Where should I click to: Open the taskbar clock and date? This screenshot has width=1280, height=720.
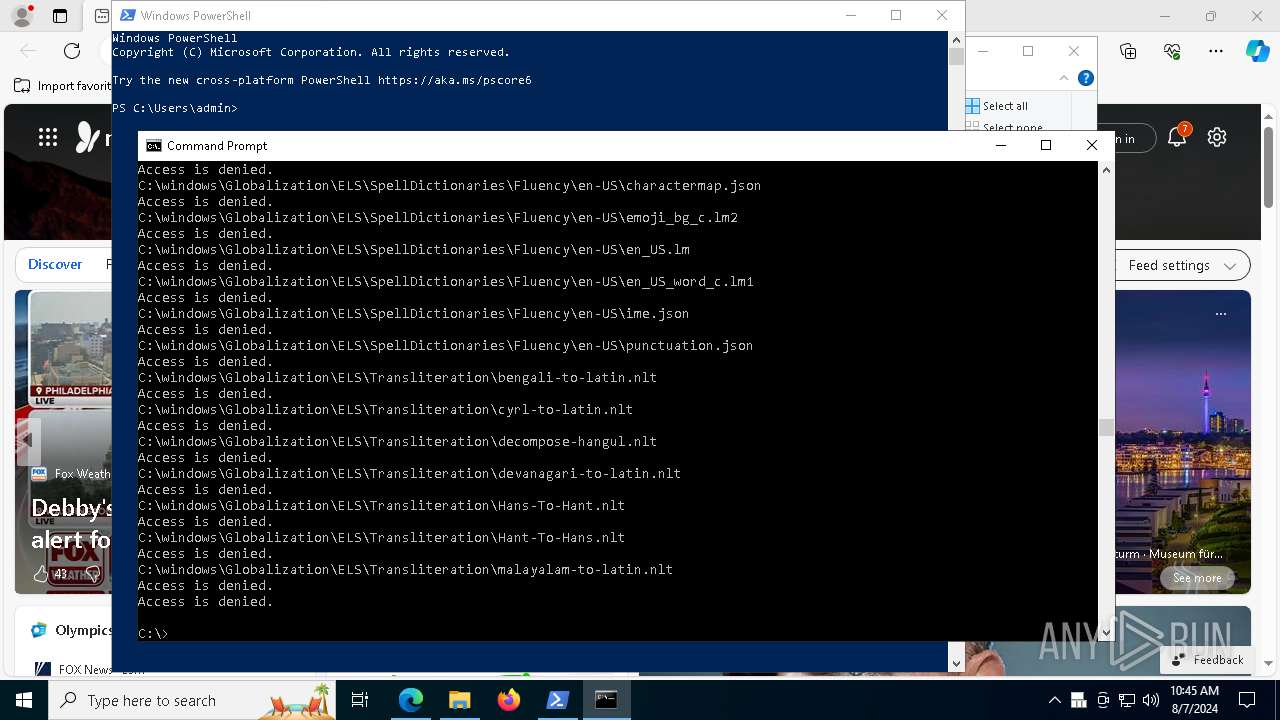[1194, 700]
